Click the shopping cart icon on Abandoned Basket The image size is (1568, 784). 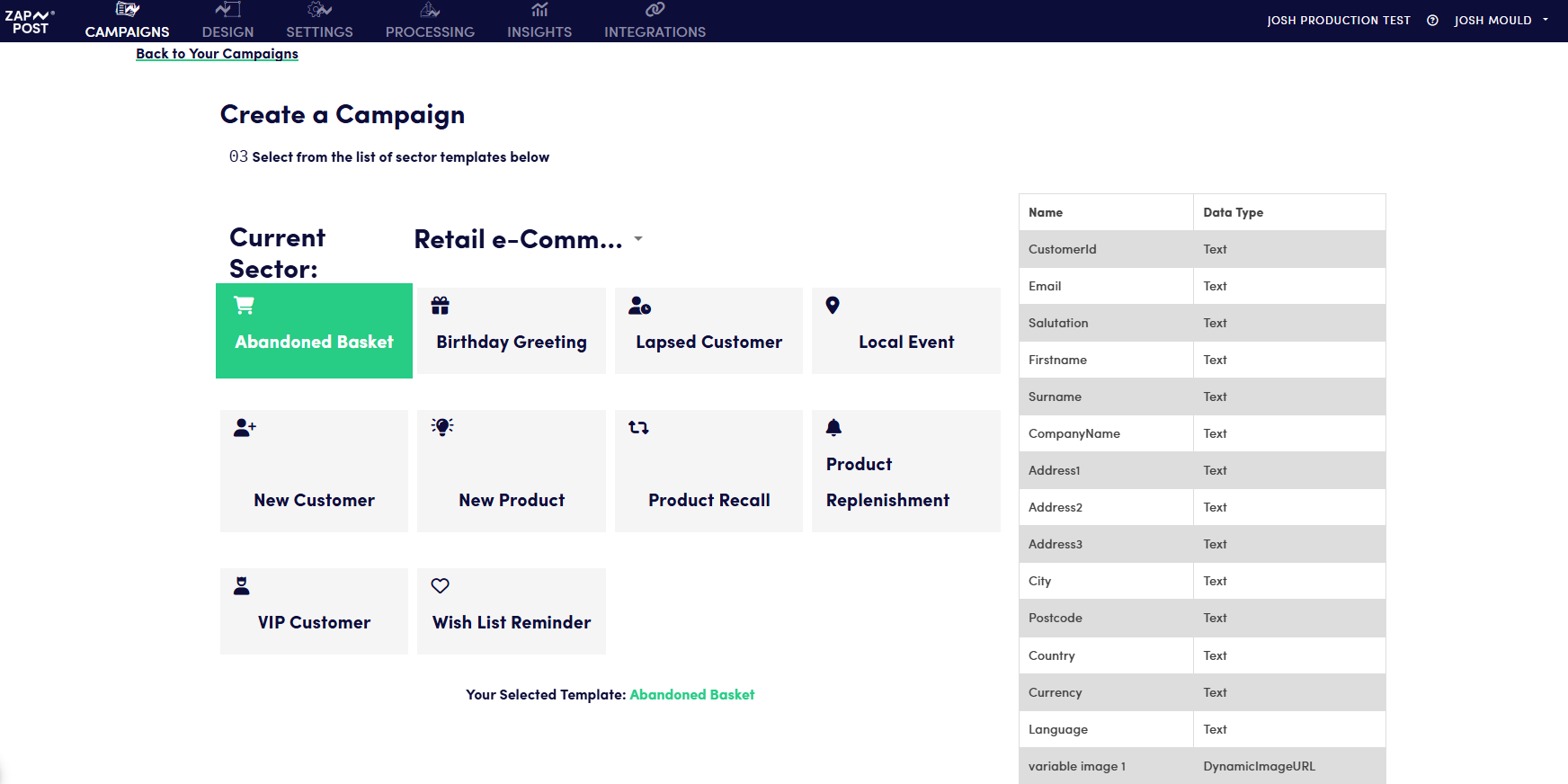tap(244, 306)
